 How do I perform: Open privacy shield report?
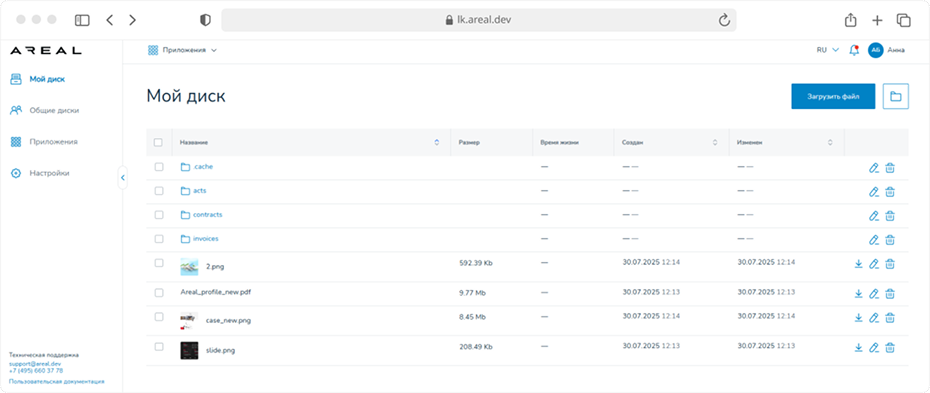pyautogui.click(x=205, y=20)
